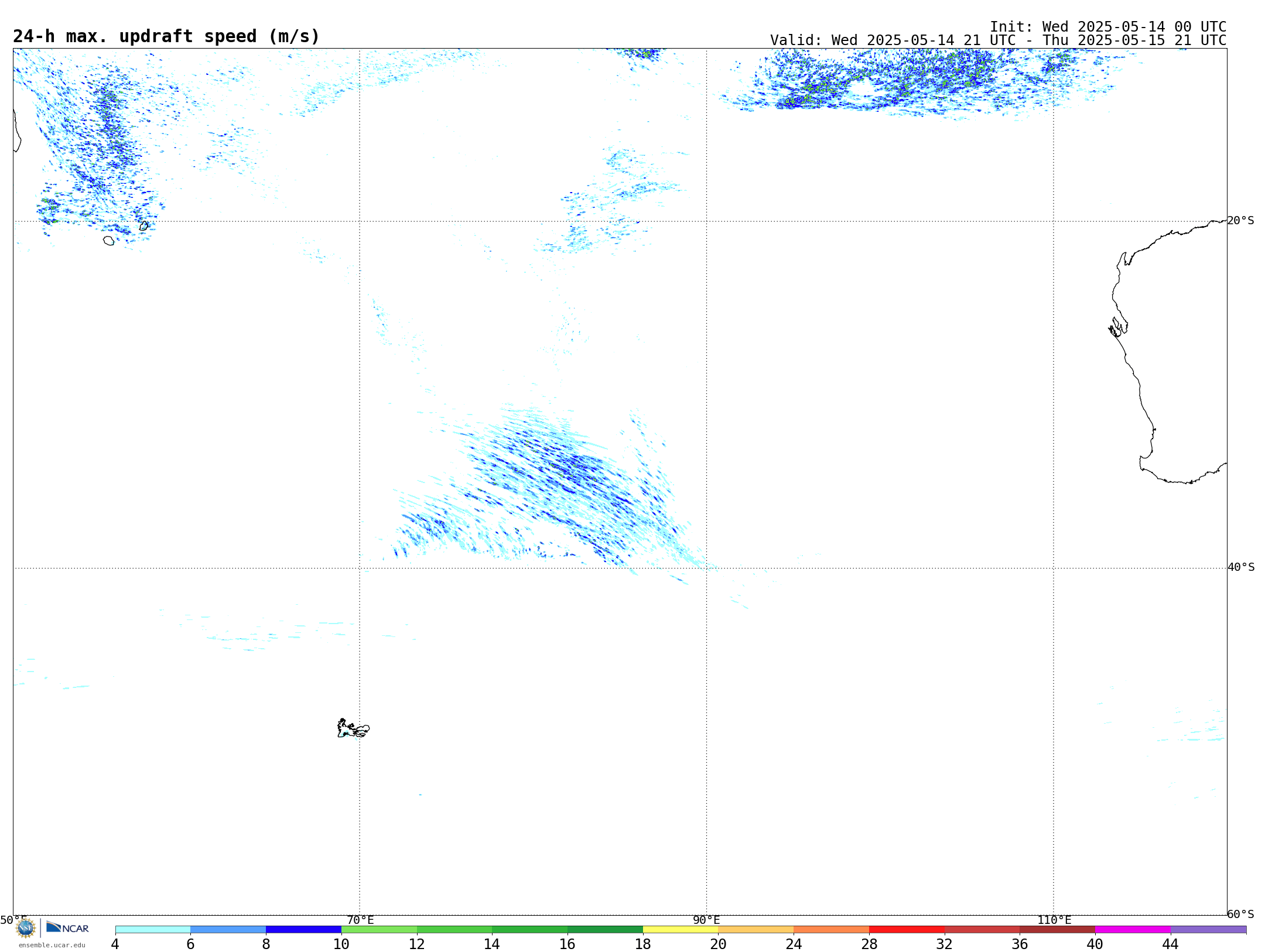Pick the green swatch between 12 and 14
The width and height of the screenshot is (1265, 952).
point(454,930)
